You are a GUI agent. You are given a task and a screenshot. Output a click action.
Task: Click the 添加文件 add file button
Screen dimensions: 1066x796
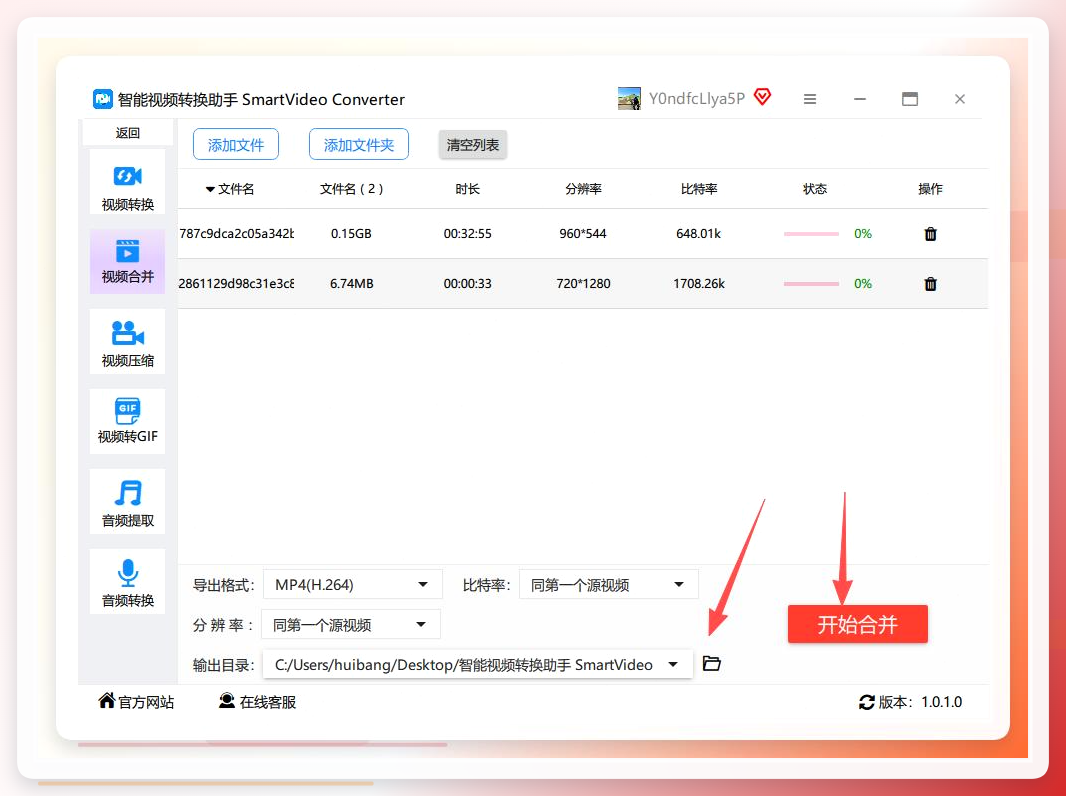click(235, 145)
